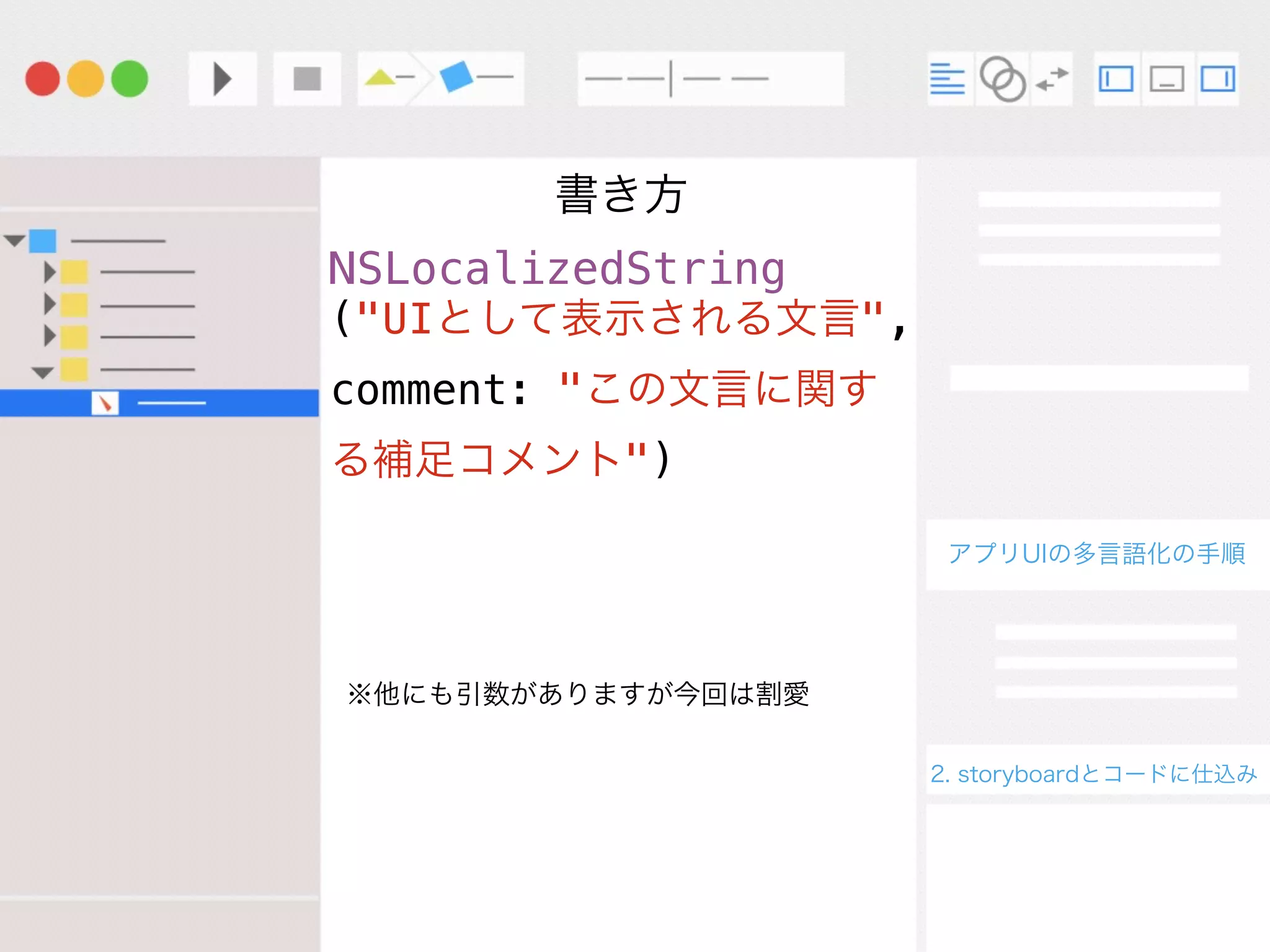Select the highlighted Swift file row
Screen dimensions: 1270x952
159,403
